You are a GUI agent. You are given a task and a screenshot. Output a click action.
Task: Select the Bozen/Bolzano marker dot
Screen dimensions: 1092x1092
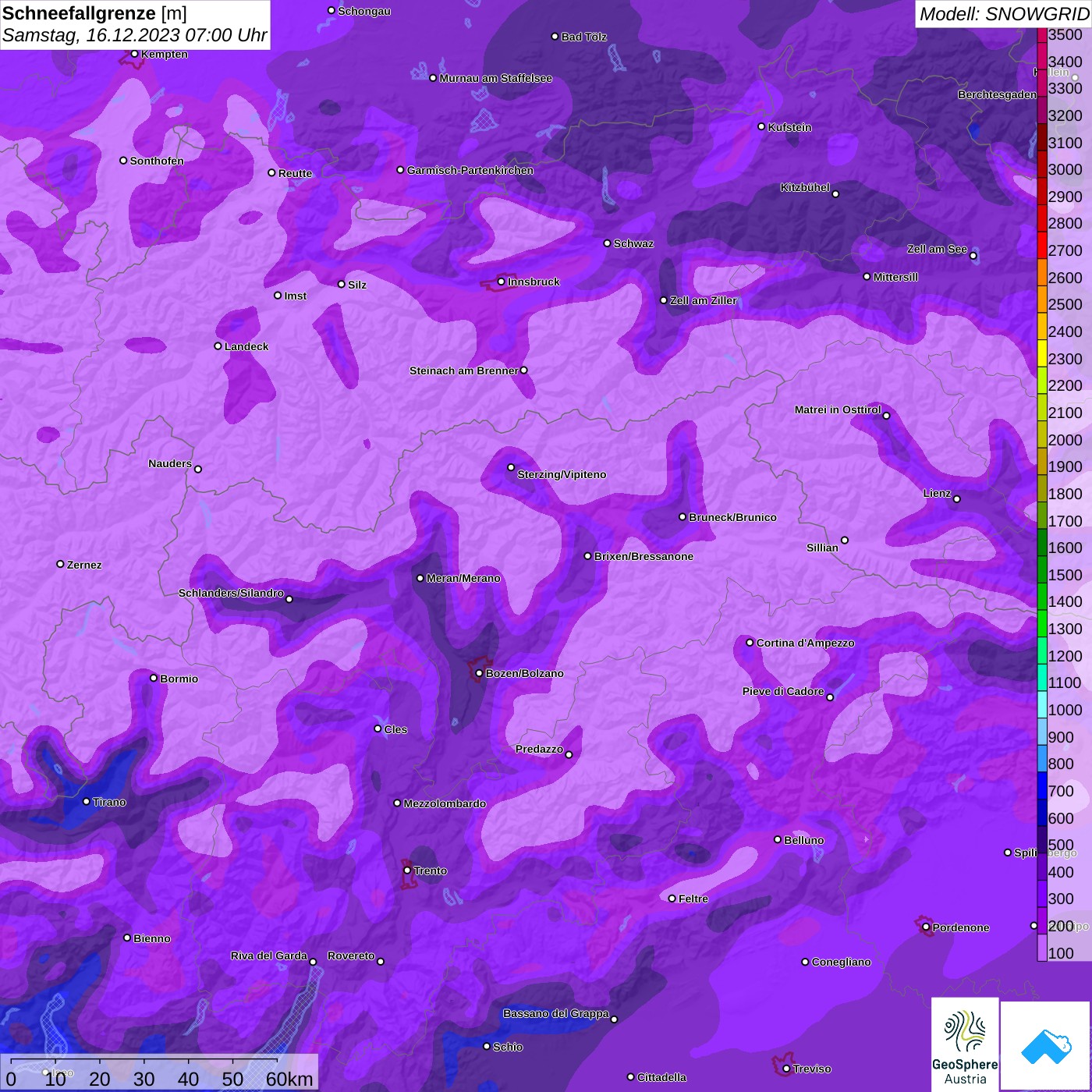pos(480,672)
